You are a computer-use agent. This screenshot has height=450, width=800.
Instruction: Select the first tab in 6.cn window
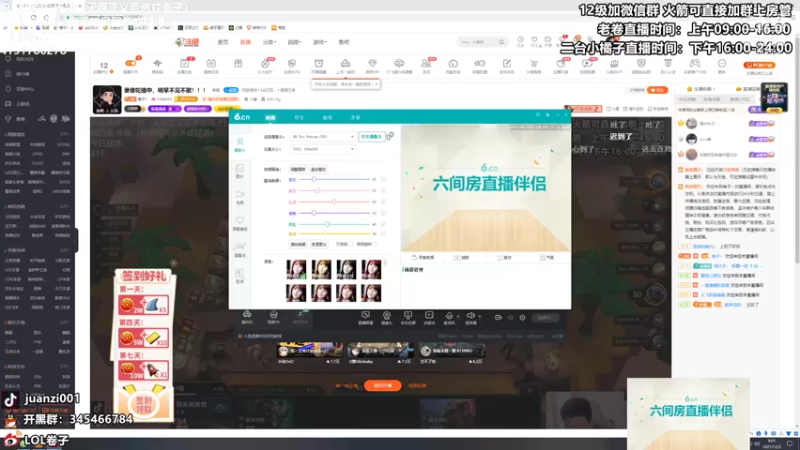click(270, 118)
